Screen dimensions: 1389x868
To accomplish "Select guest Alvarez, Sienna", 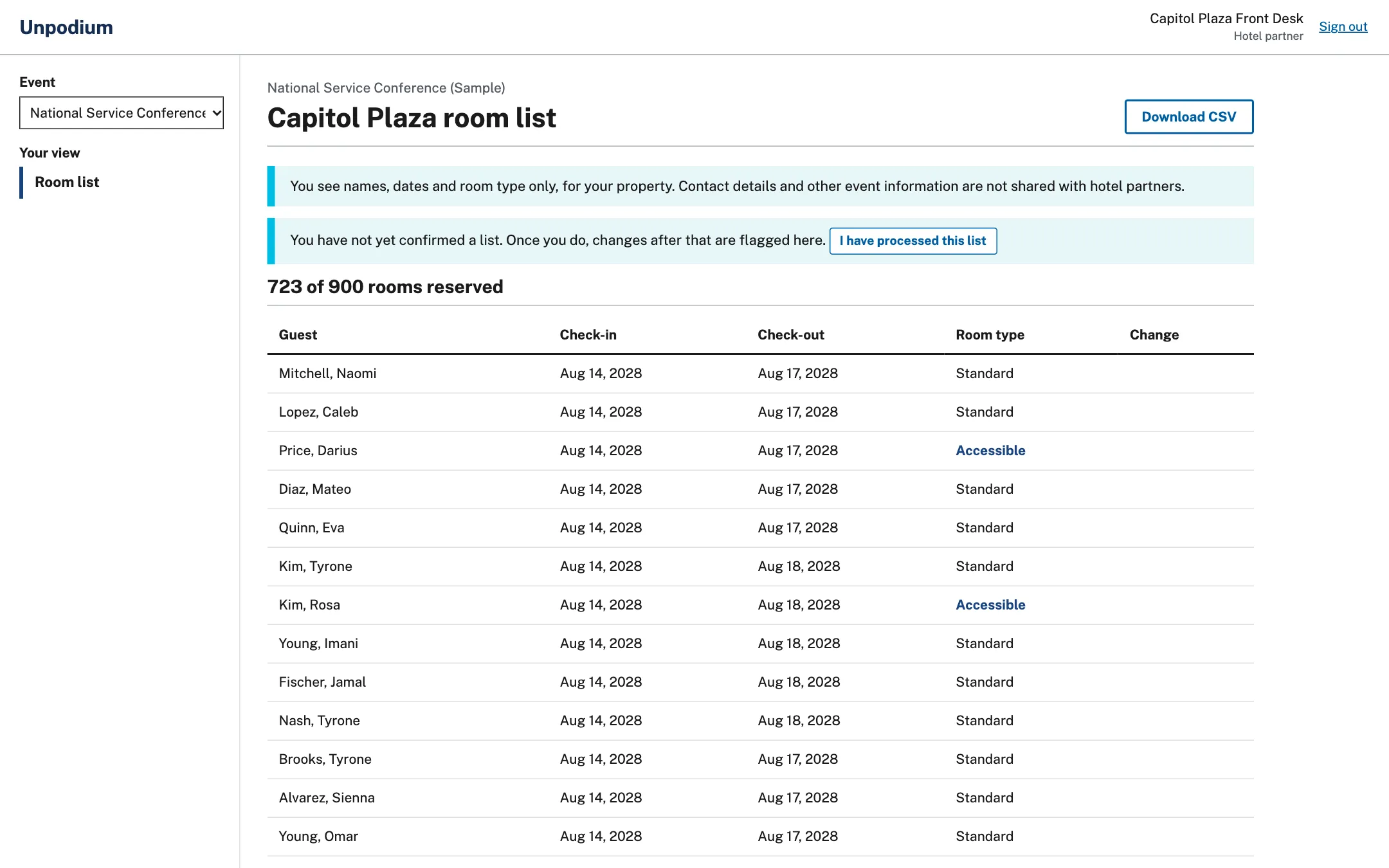I will point(327,798).
